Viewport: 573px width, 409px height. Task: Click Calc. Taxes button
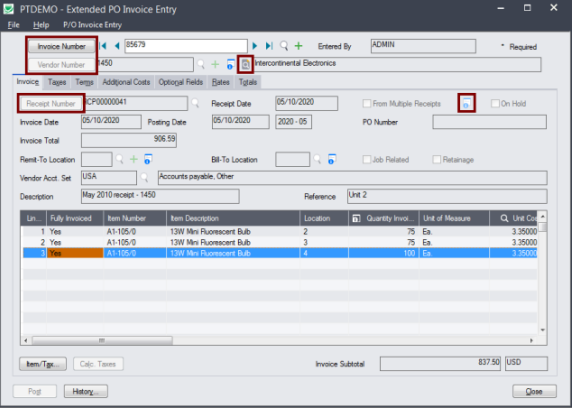point(98,364)
